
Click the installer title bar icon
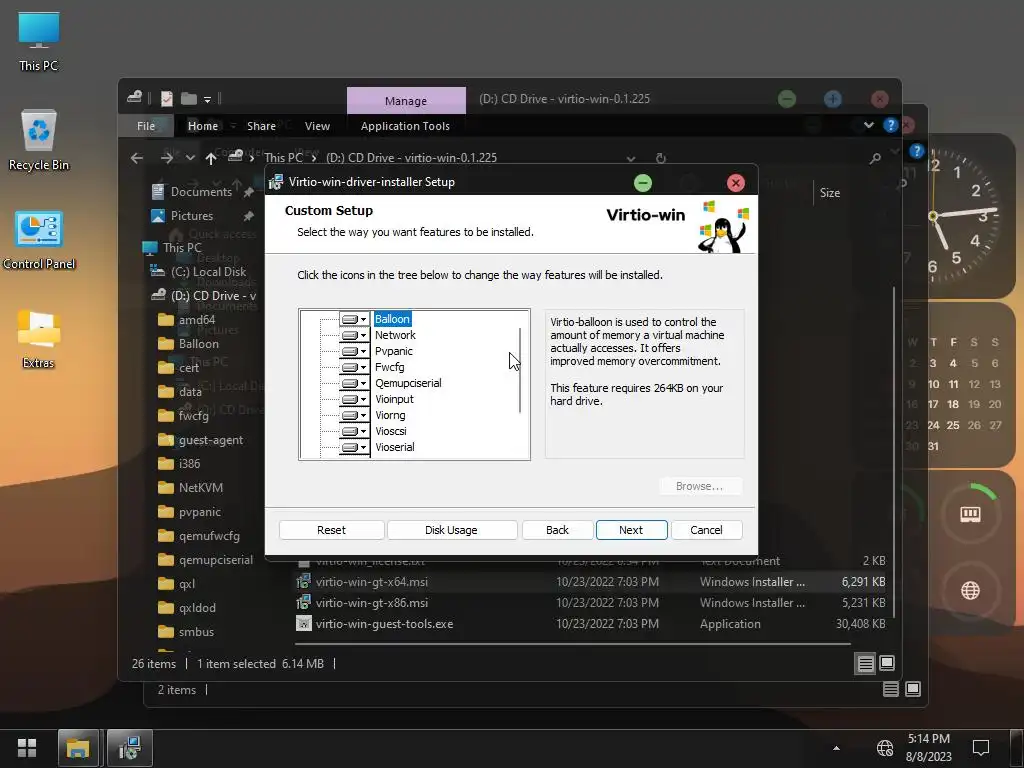pos(276,182)
